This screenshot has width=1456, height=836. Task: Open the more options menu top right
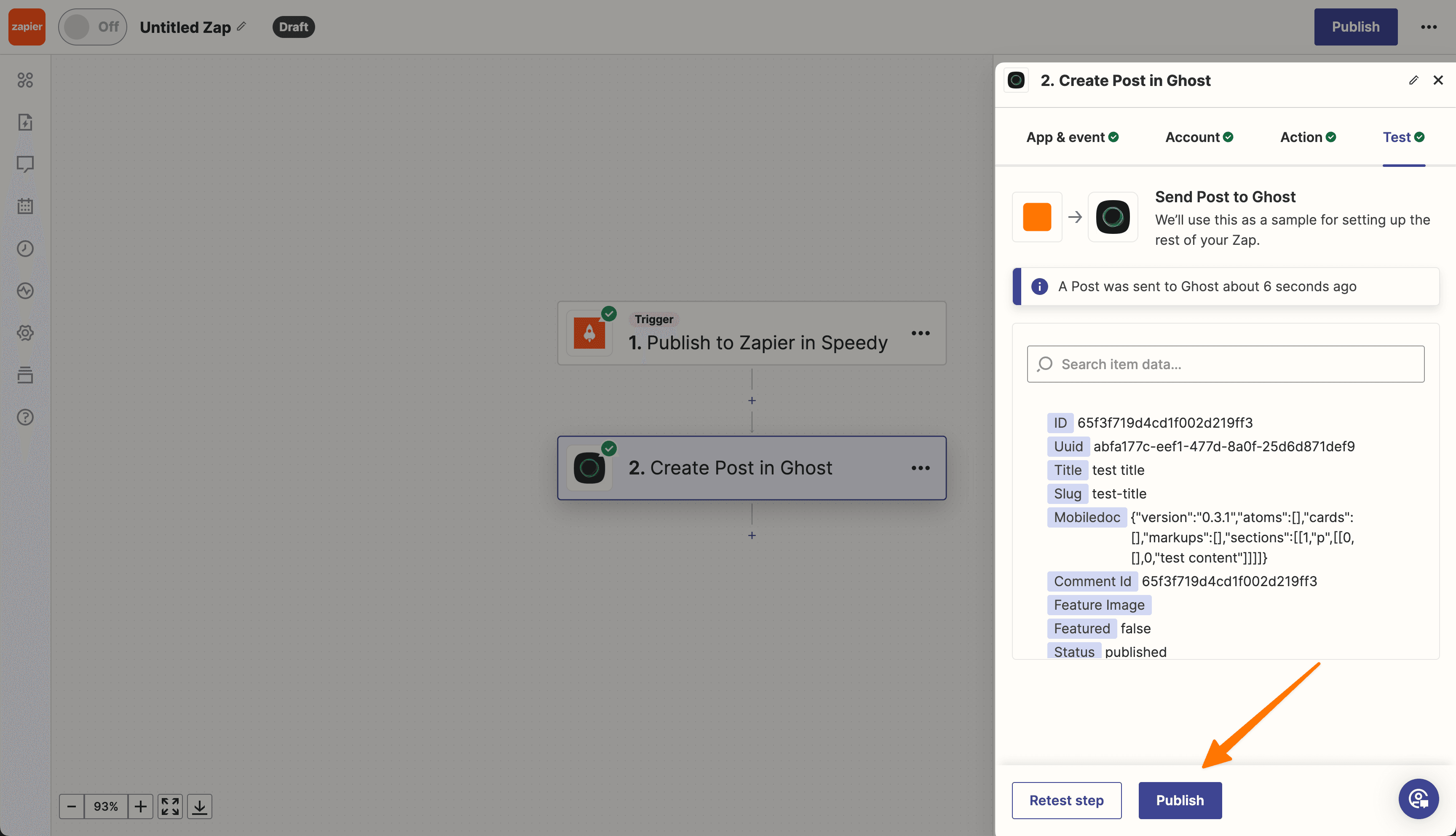click(1429, 27)
